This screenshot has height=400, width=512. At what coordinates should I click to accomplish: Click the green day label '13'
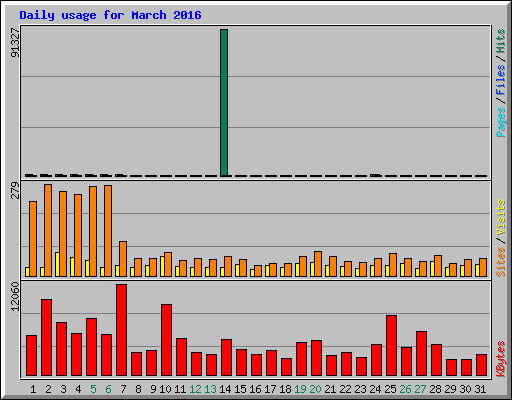pyautogui.click(x=210, y=389)
